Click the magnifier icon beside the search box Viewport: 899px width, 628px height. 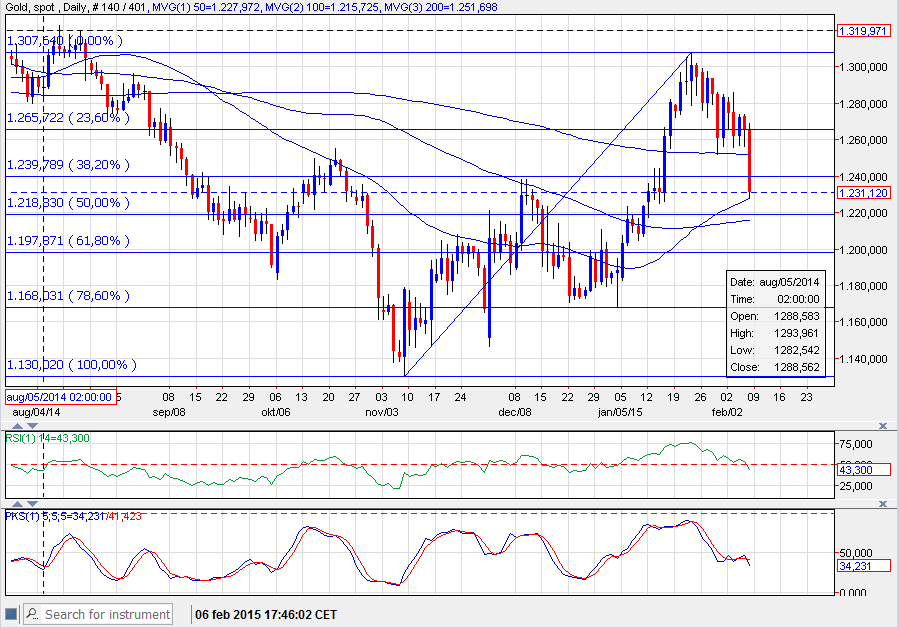pos(33,614)
